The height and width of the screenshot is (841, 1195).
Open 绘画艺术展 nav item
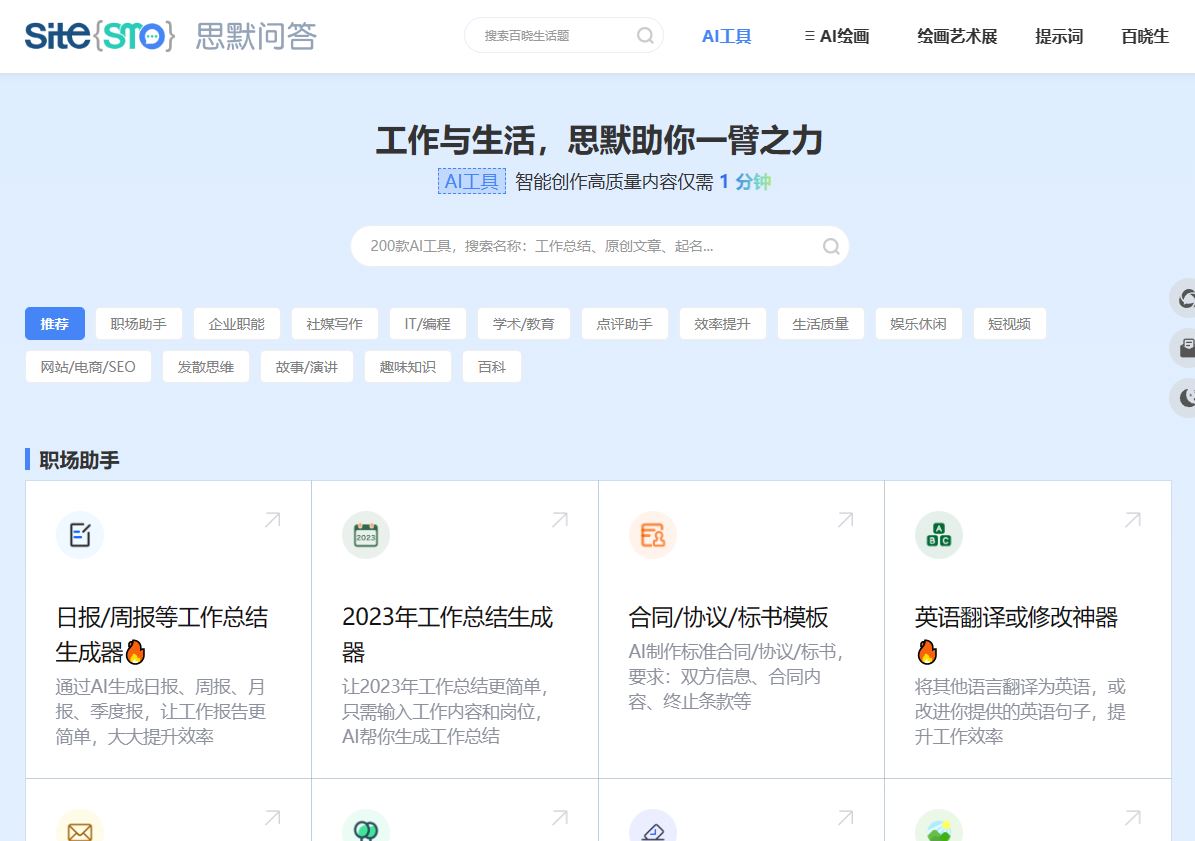(x=957, y=36)
